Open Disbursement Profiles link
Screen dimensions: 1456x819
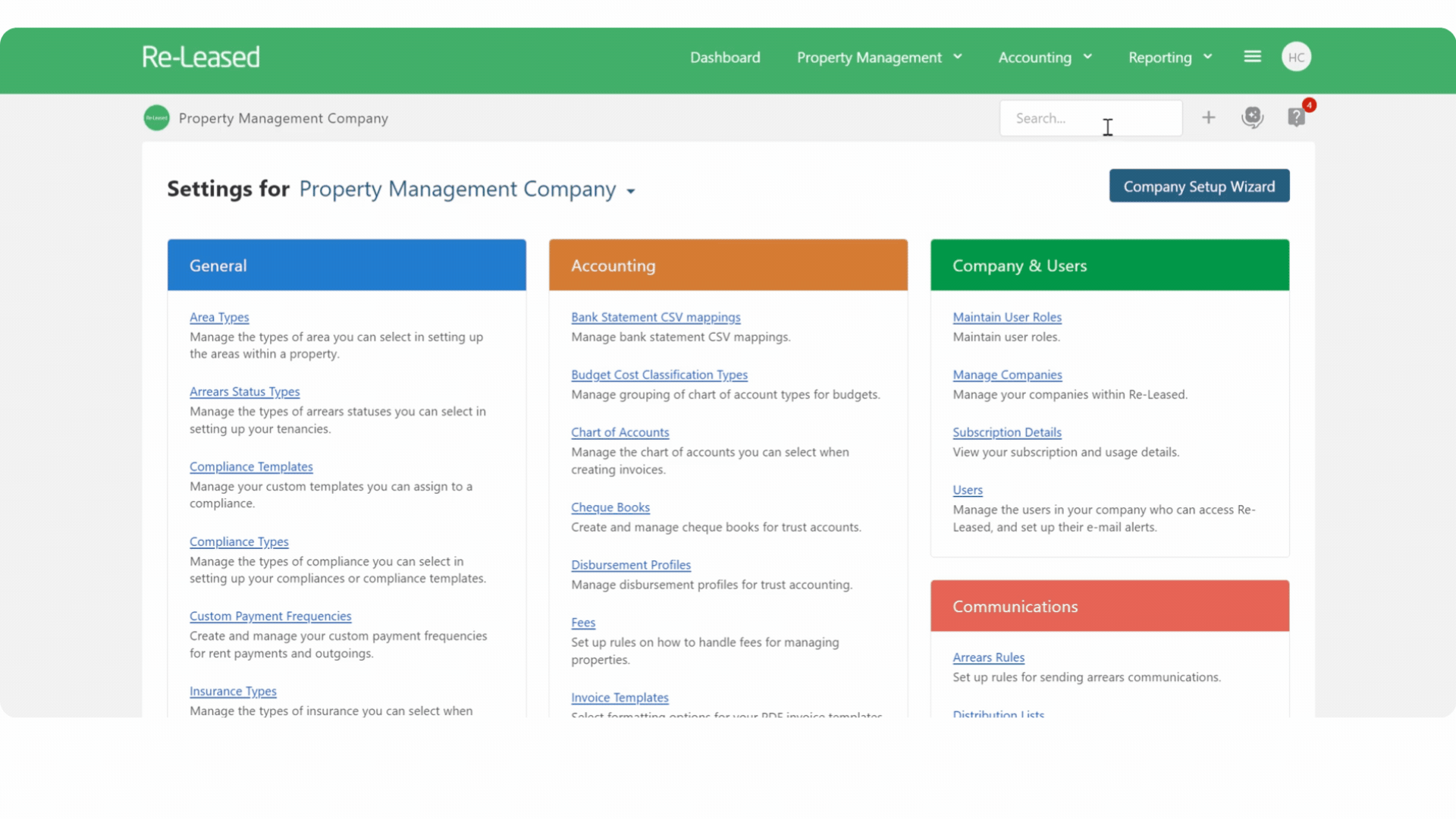click(631, 565)
